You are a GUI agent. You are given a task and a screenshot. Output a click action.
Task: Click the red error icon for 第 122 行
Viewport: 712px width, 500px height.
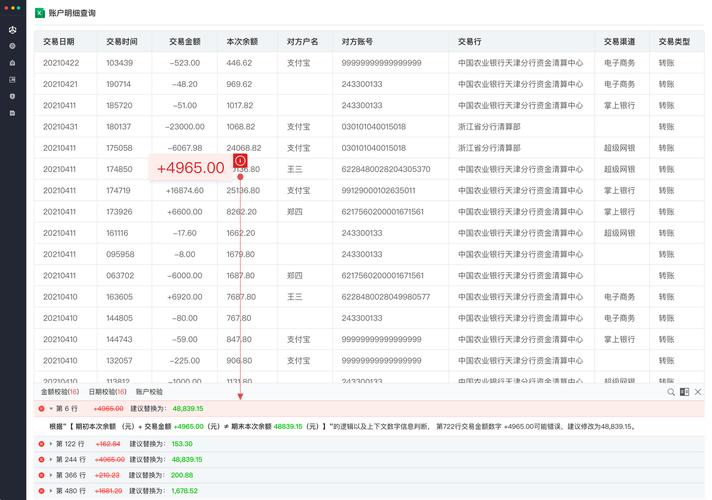tap(41, 444)
